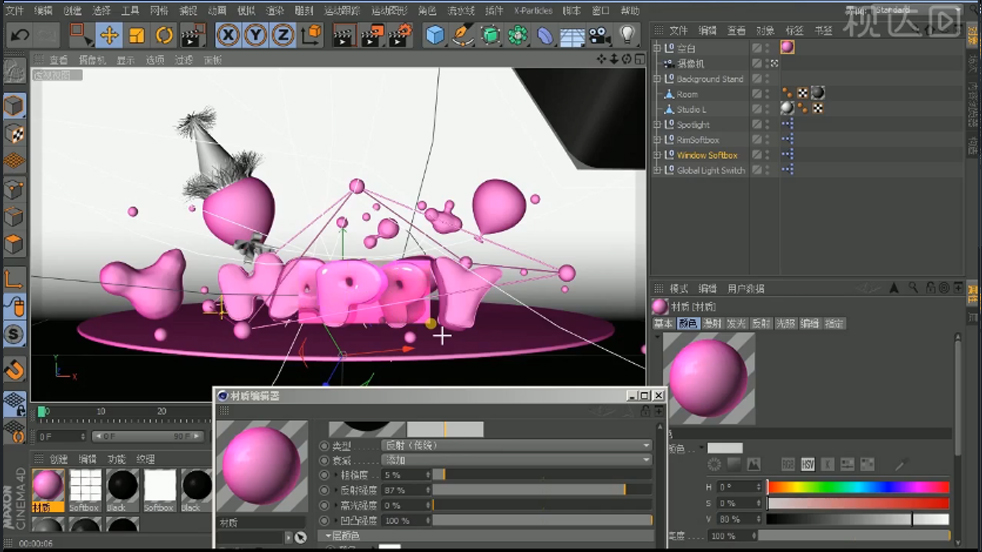The image size is (982, 552).
Task: Open the green Array modeling icon
Action: (x=517, y=35)
